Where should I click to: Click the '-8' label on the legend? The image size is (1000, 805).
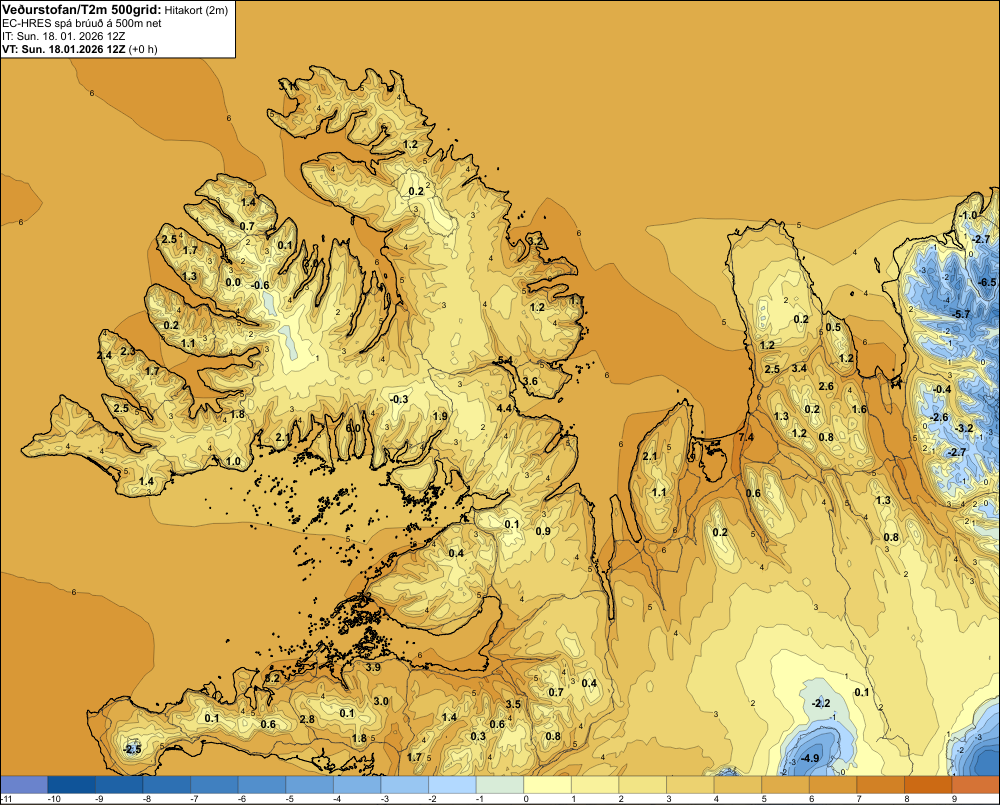click(146, 799)
